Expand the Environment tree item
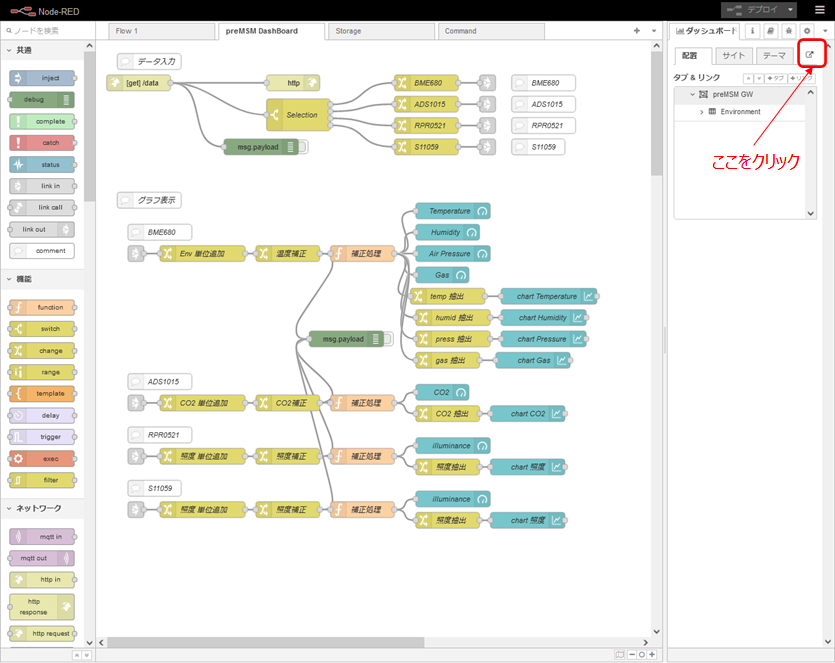Viewport: 835px width, 663px height. coord(702,112)
